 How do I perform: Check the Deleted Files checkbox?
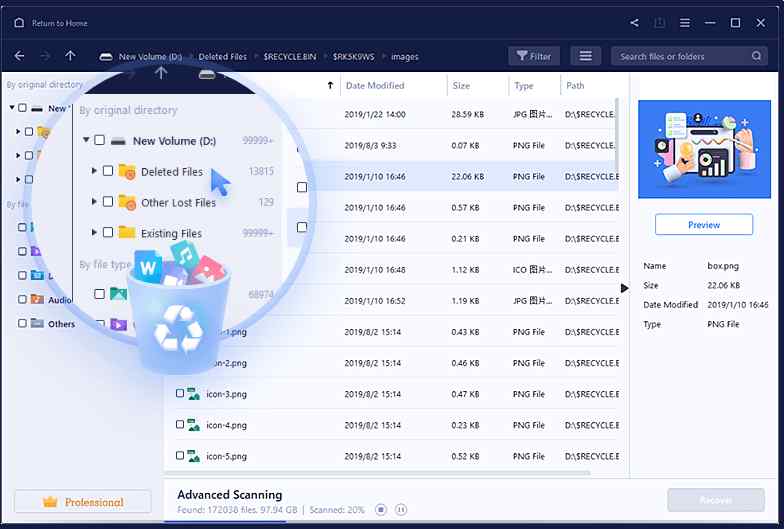[108, 172]
